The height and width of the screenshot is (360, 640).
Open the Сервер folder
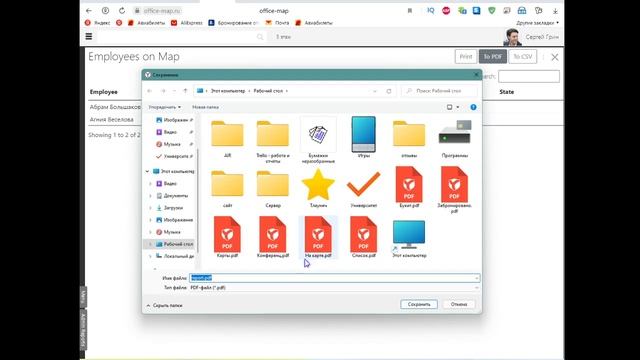(273, 189)
